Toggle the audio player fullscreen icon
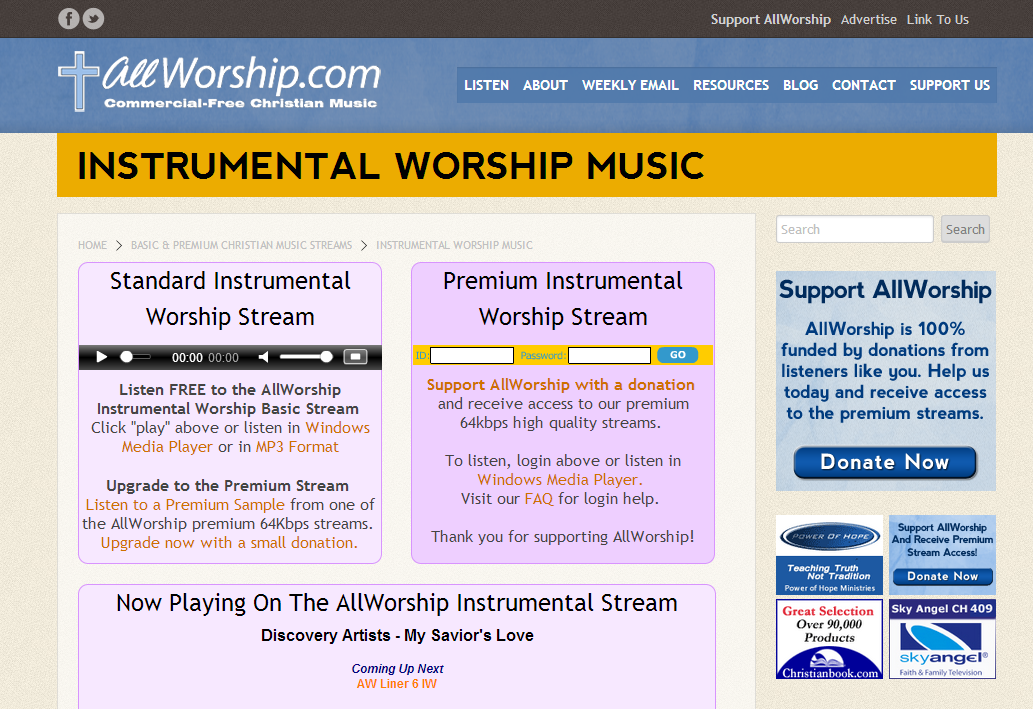 (355, 356)
